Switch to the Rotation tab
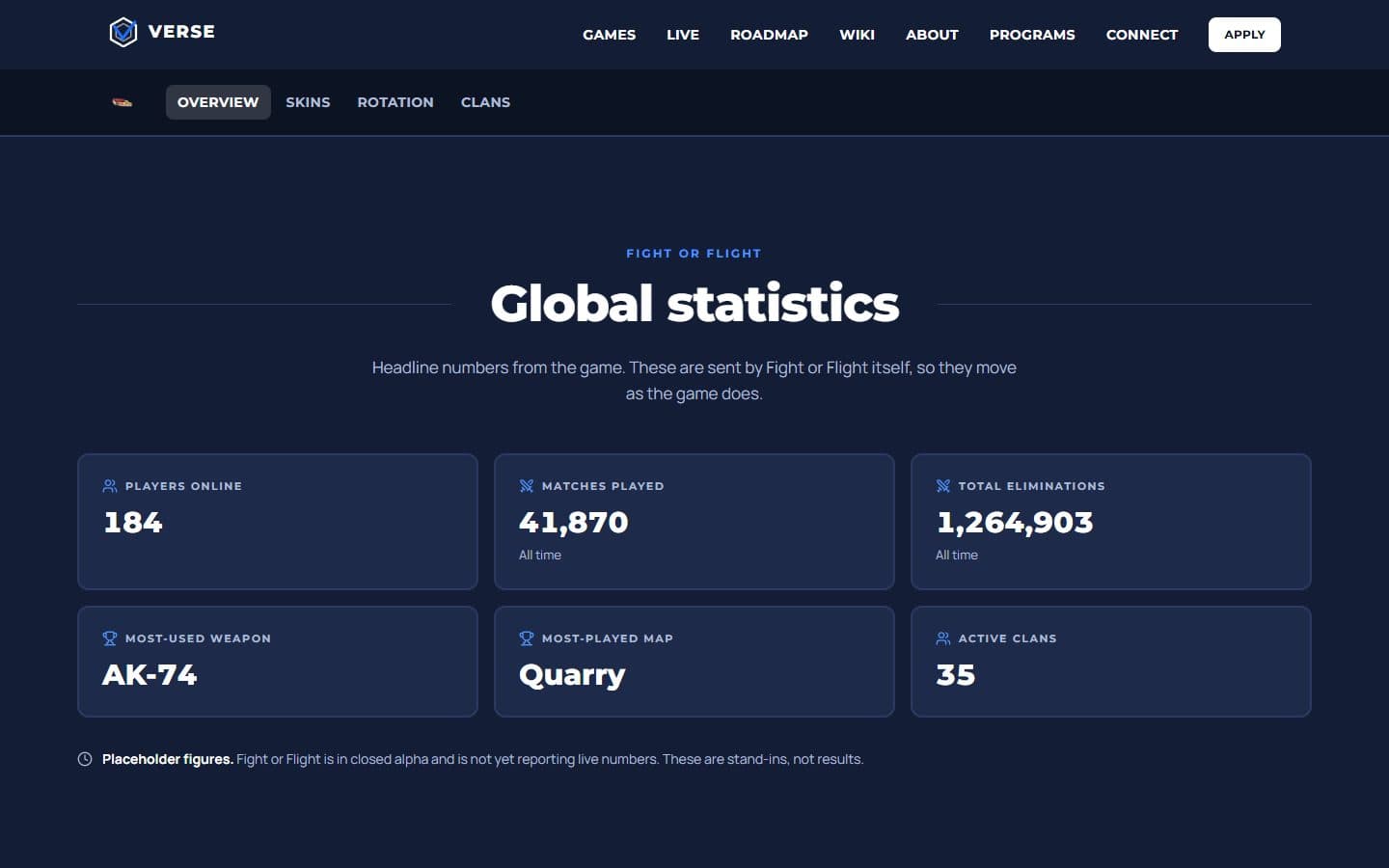 pos(395,102)
